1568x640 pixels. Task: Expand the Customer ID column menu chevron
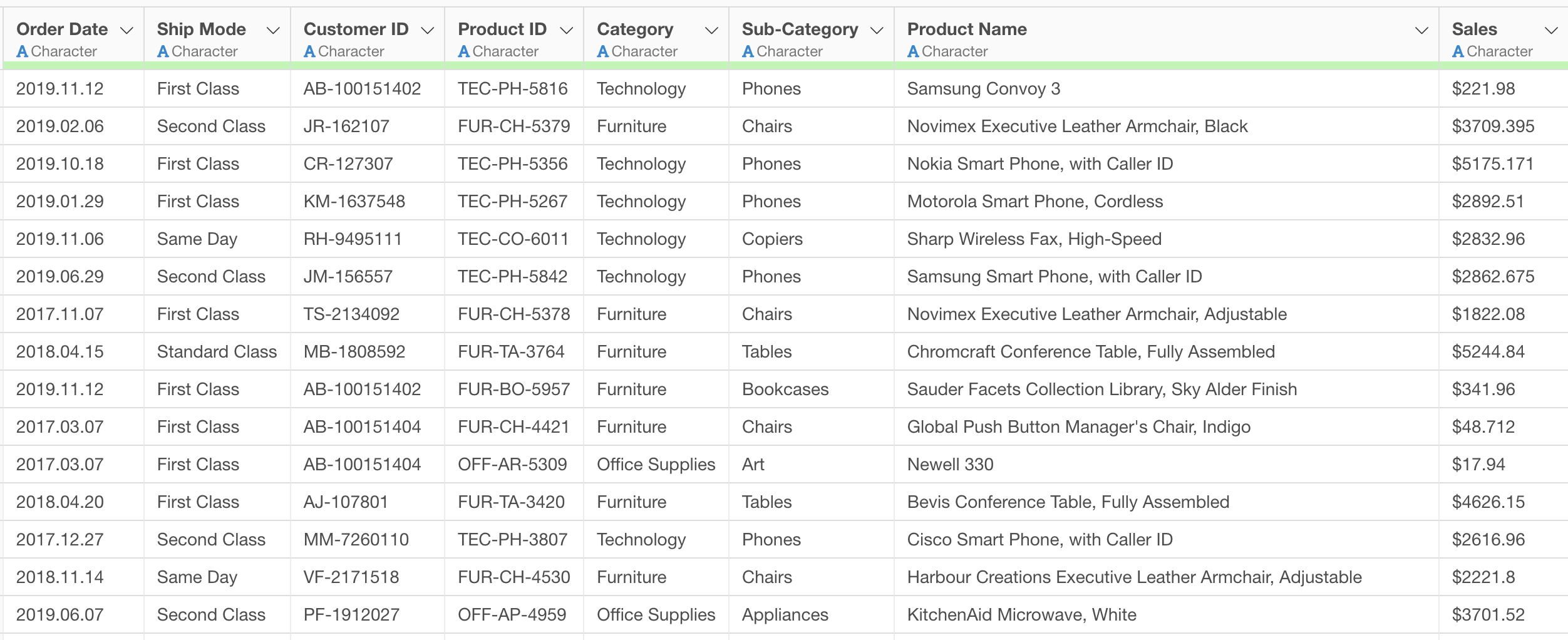coord(428,31)
